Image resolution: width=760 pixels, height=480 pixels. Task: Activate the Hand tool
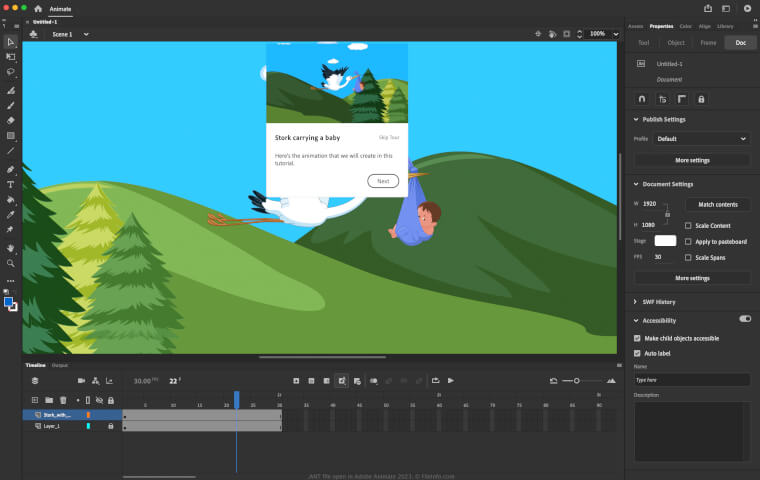[x=11, y=247]
